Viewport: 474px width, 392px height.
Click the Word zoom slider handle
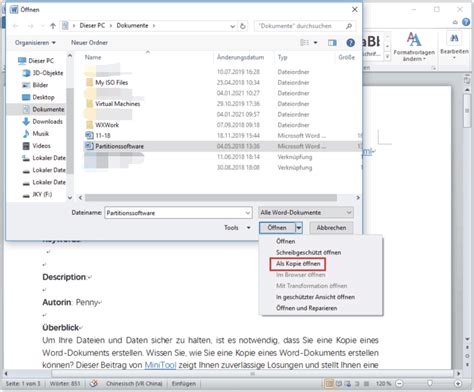coord(429,383)
